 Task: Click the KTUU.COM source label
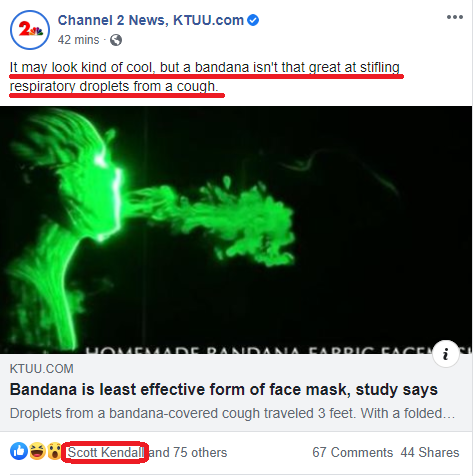[42, 369]
